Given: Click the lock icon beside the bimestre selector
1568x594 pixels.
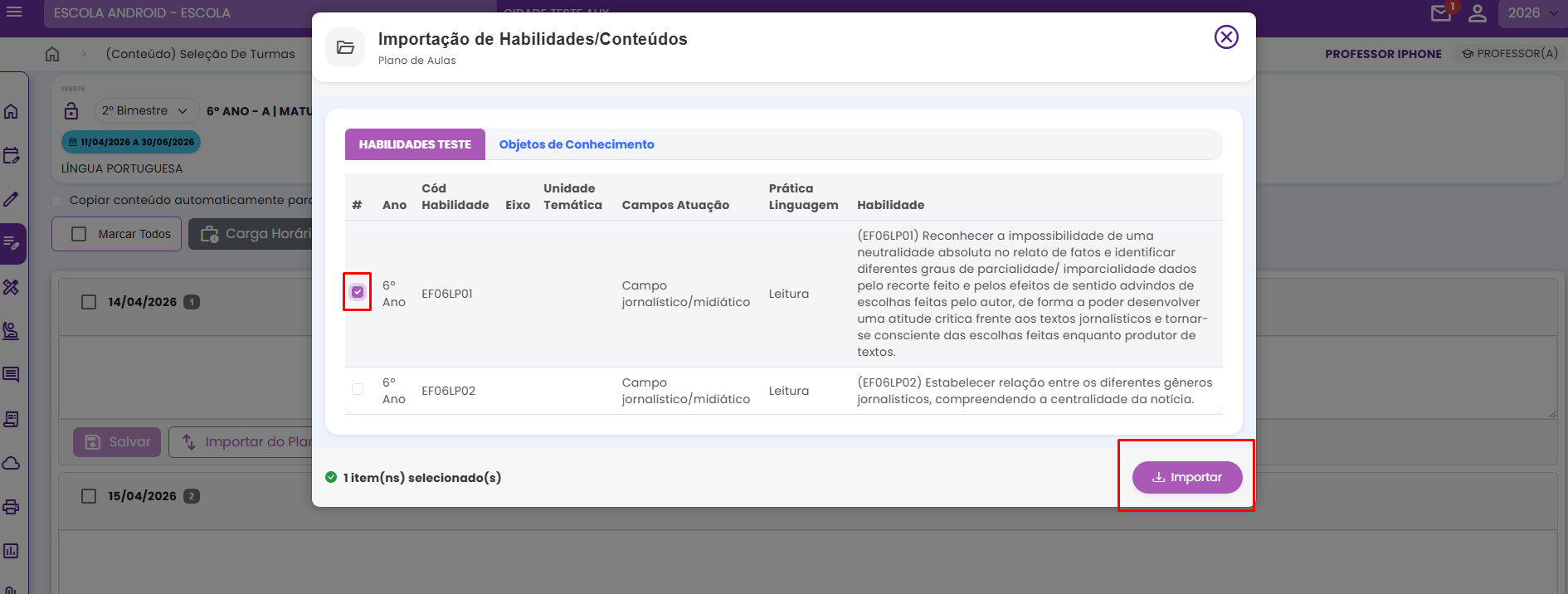Looking at the screenshot, I should (x=71, y=110).
